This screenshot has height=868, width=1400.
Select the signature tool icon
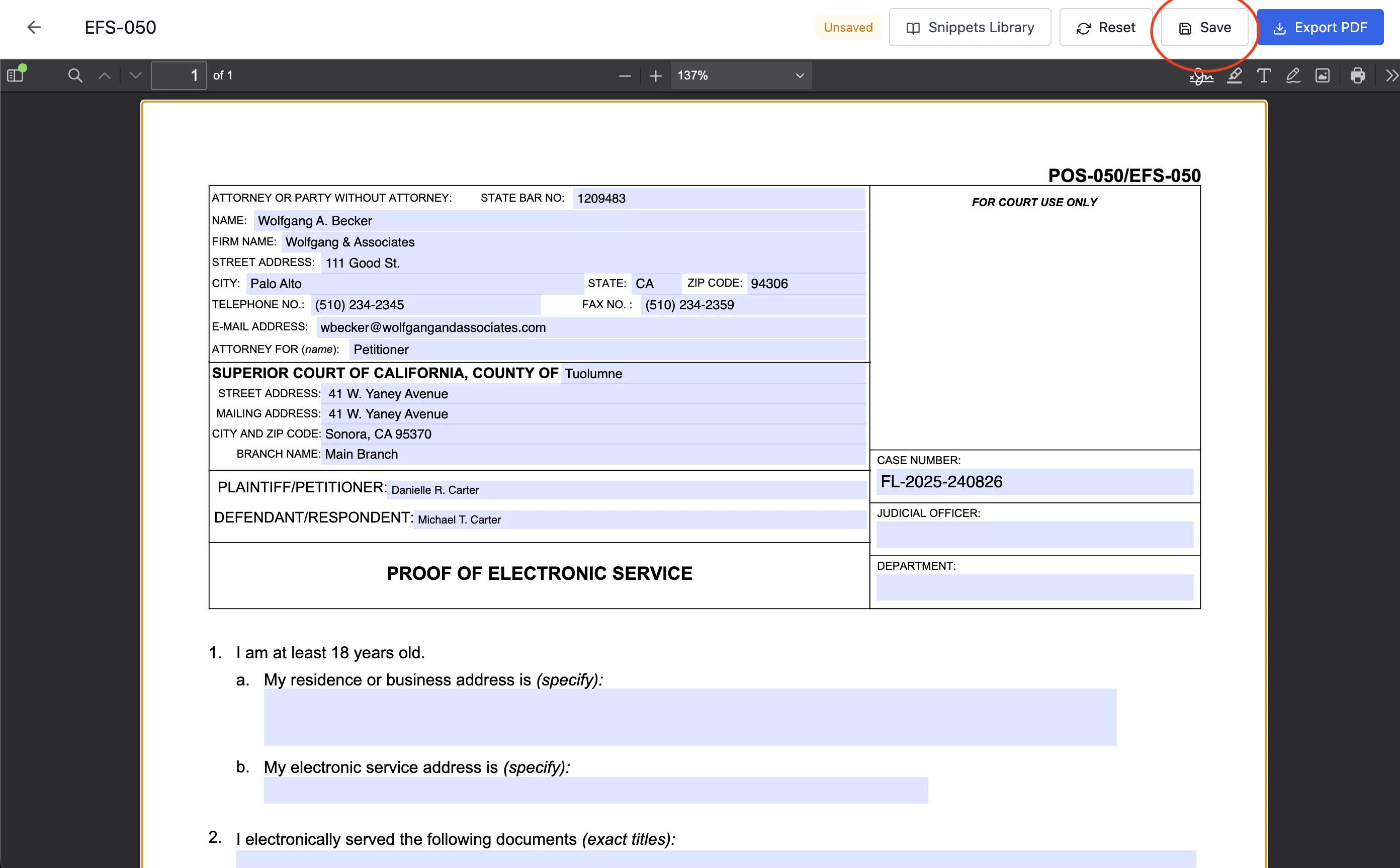[1201, 76]
